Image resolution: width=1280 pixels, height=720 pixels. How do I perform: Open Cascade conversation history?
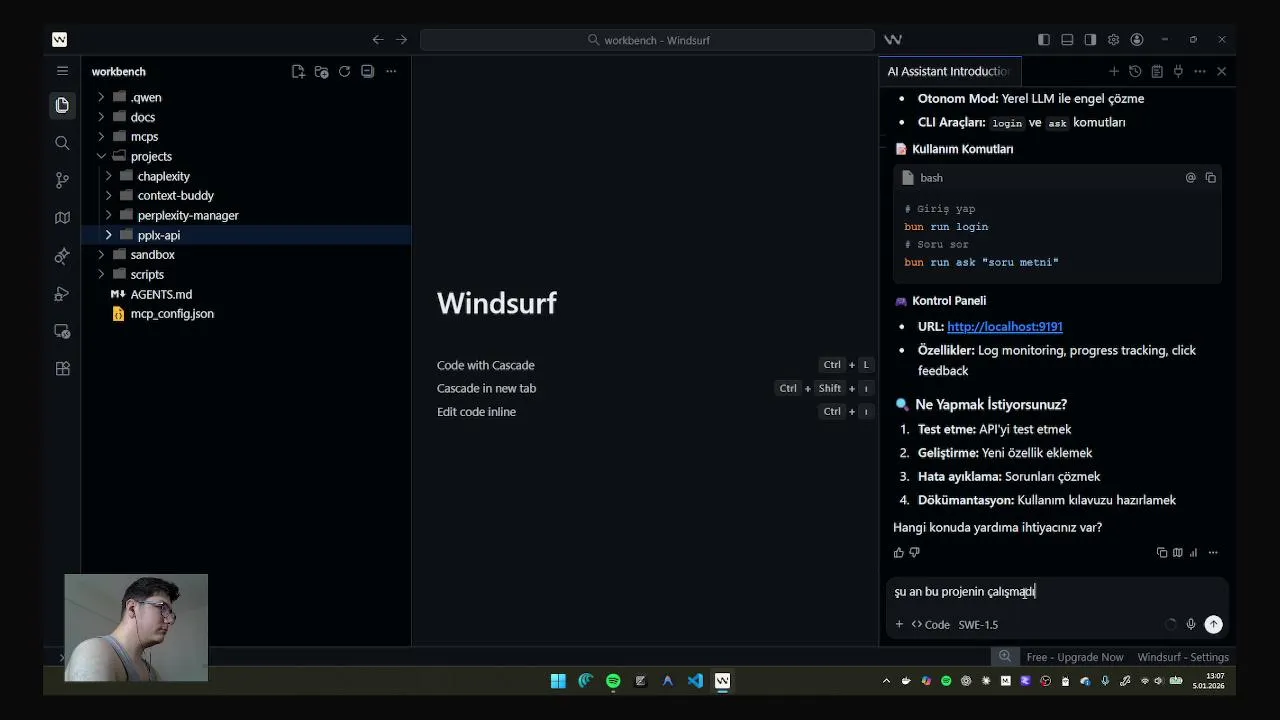1135,71
